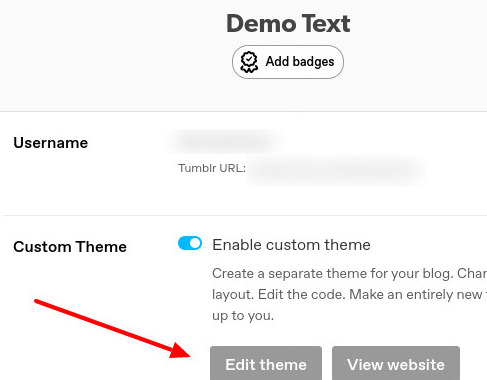Image resolution: width=487 pixels, height=380 pixels.
Task: Click the word 'badges' in the Add badges button
Action: (x=313, y=62)
